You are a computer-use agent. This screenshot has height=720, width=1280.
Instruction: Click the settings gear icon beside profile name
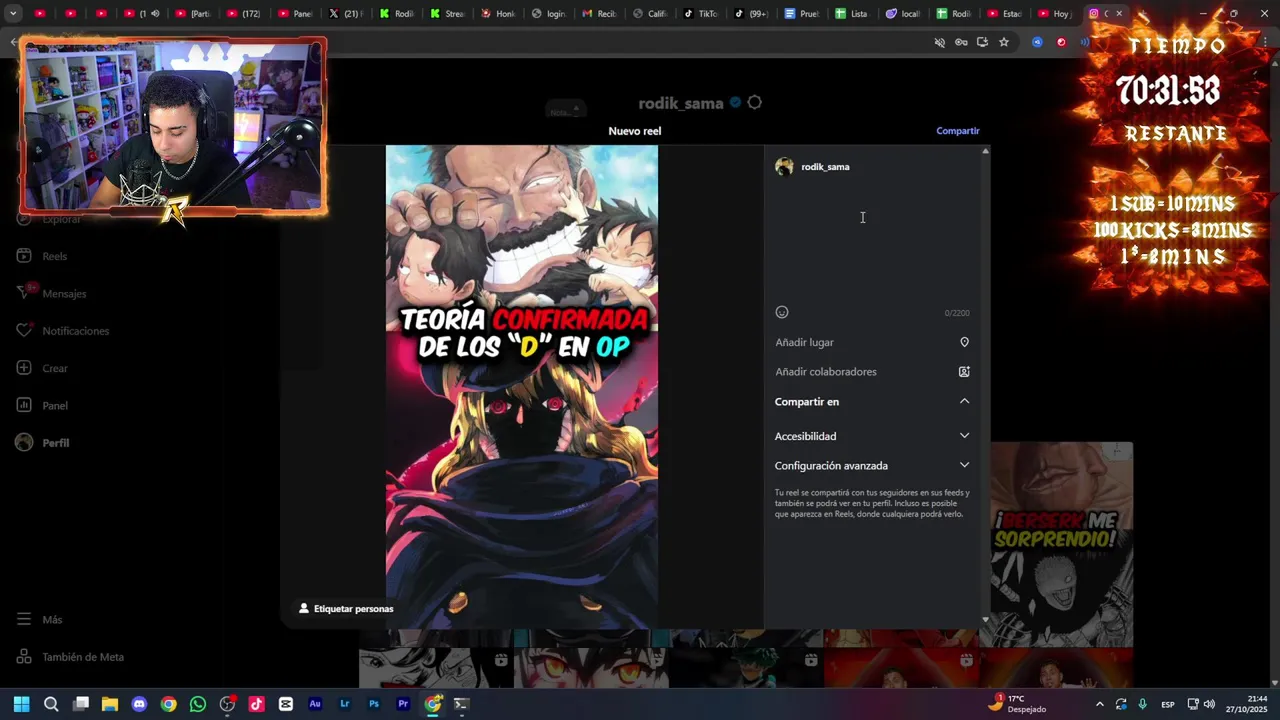[755, 102]
